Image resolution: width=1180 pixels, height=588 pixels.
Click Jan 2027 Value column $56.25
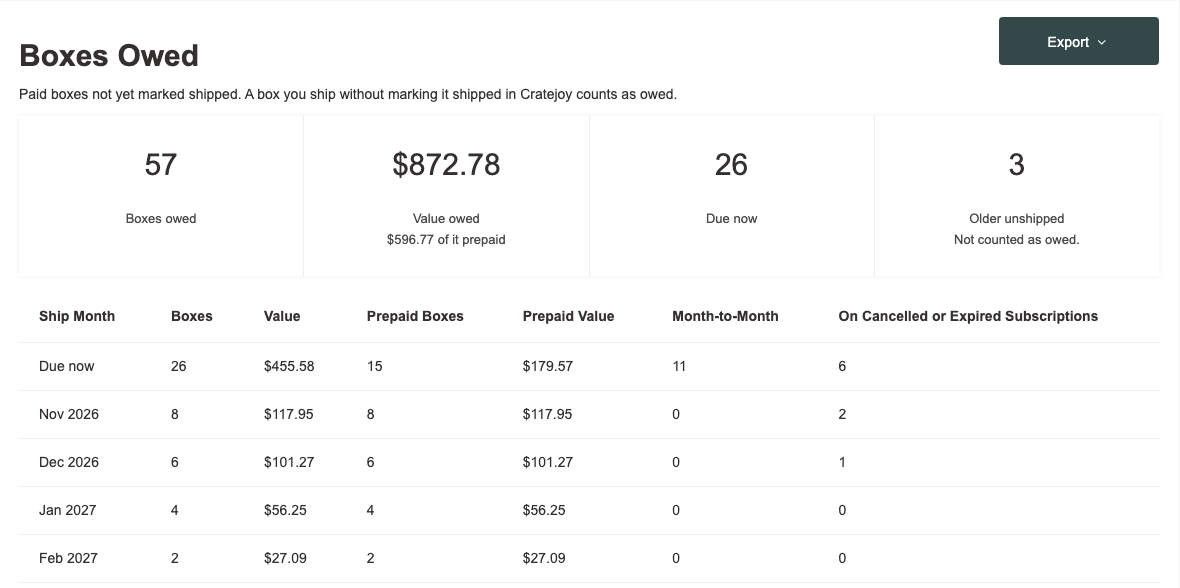pos(285,511)
